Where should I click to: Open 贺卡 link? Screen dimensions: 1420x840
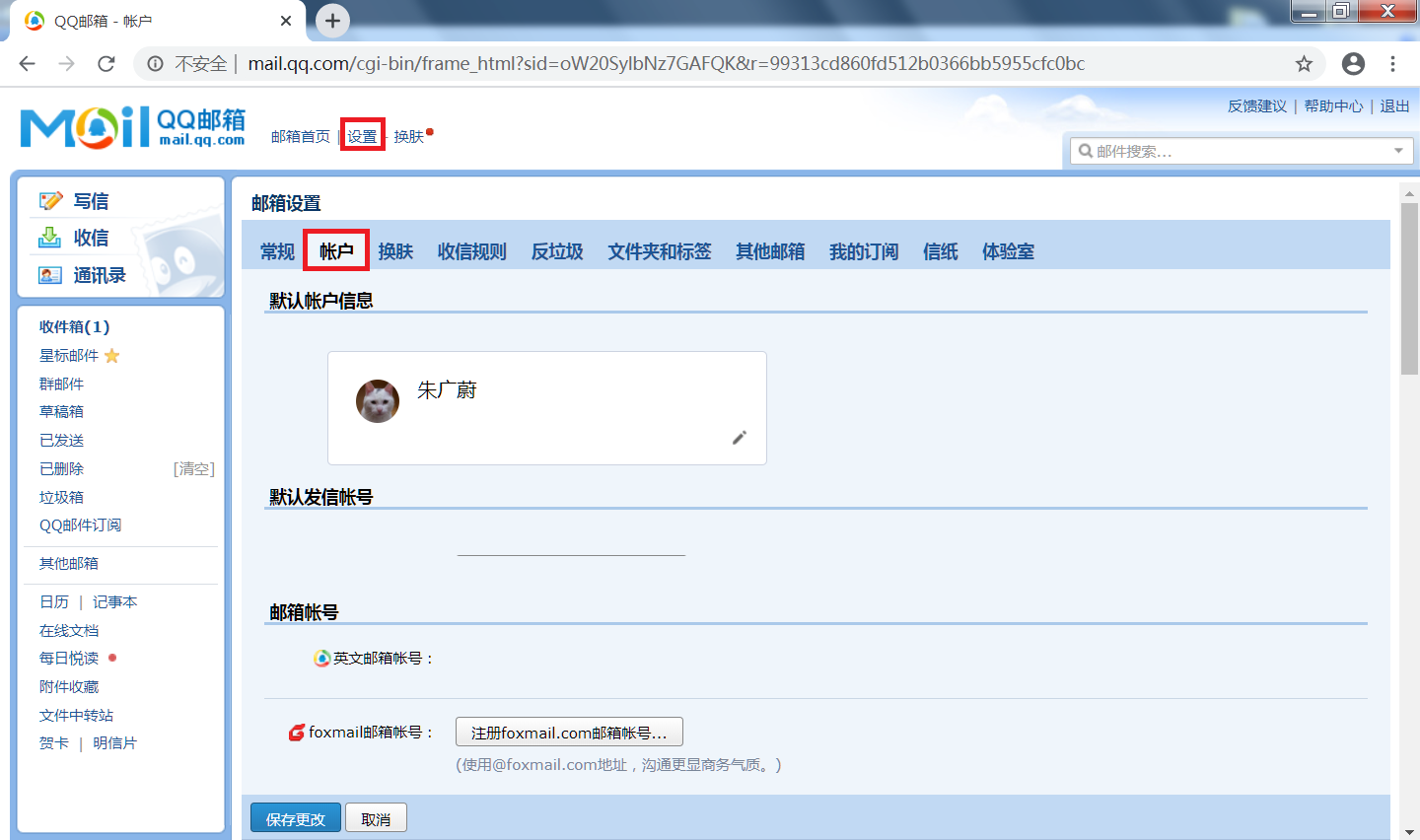click(54, 742)
